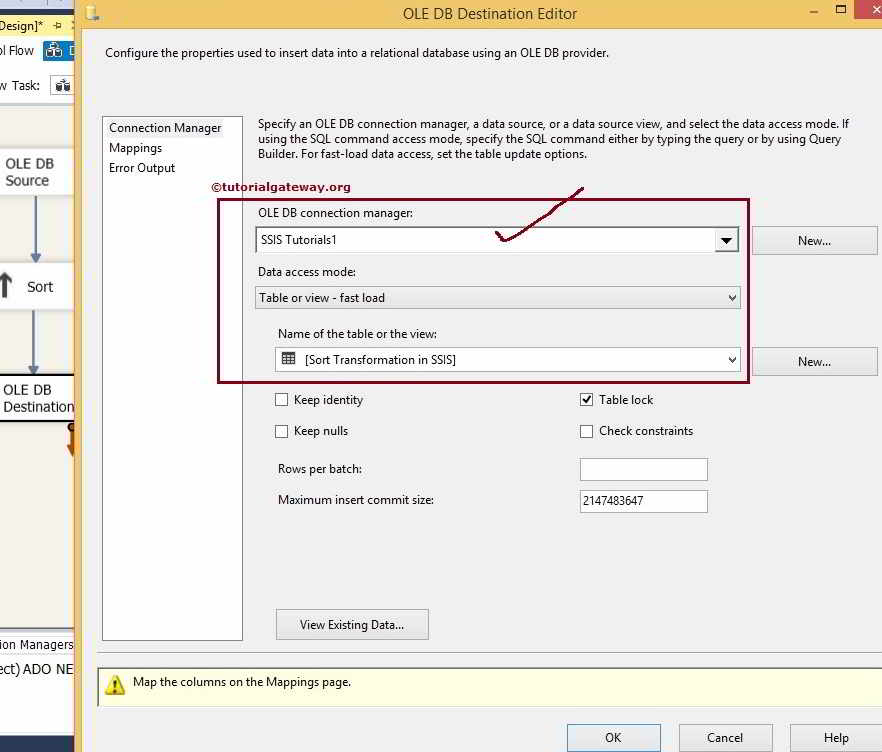Enable the Keep identity checkbox
The image size is (882, 752).
pos(282,399)
